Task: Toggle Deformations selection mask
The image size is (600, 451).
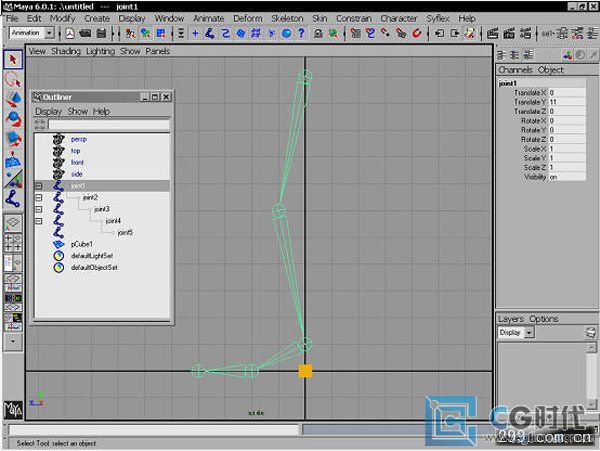Action: tap(256, 34)
